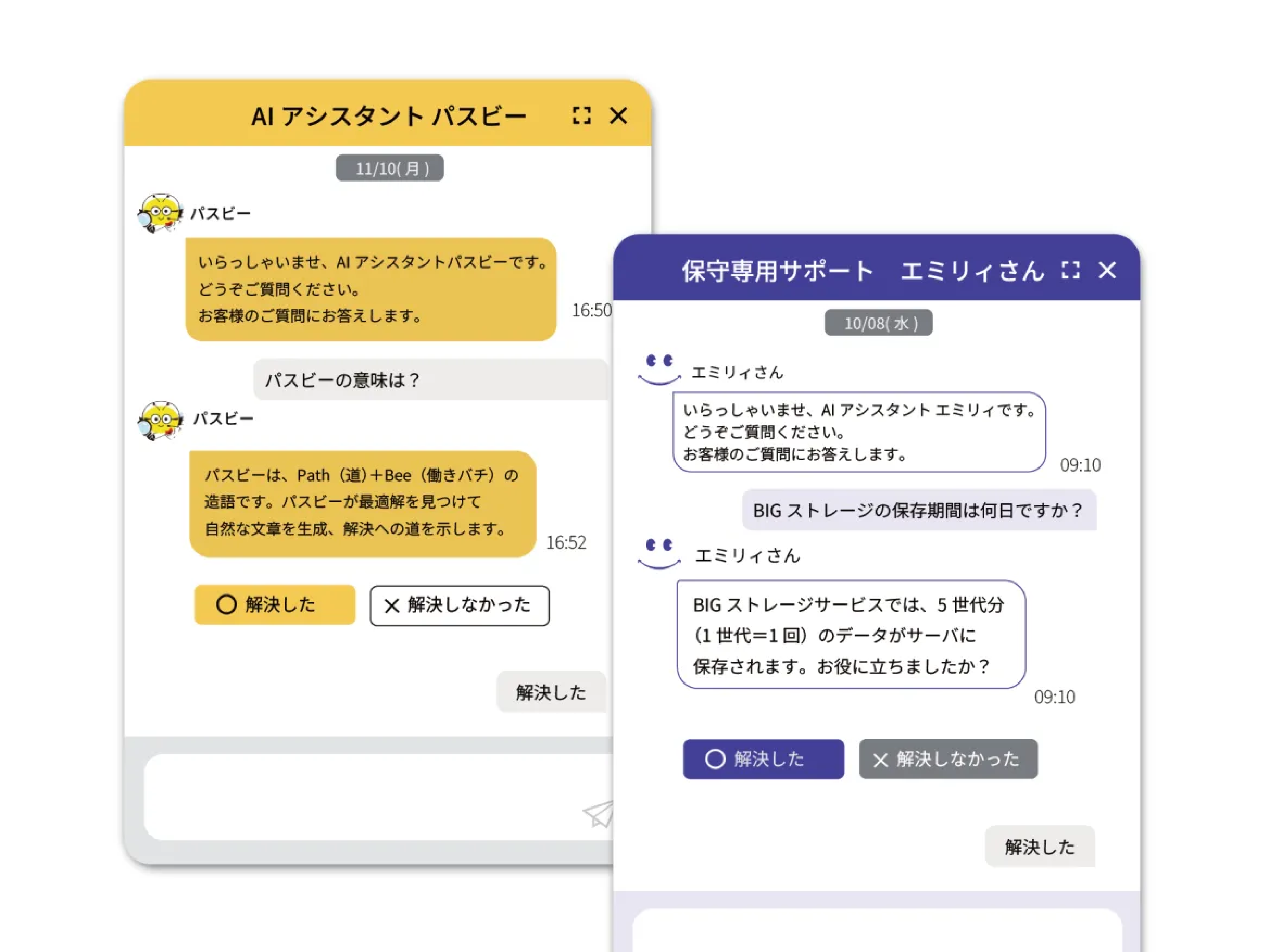Click the 10/08(水) date label
Viewport: 1269px width, 952px height.
pos(878,323)
